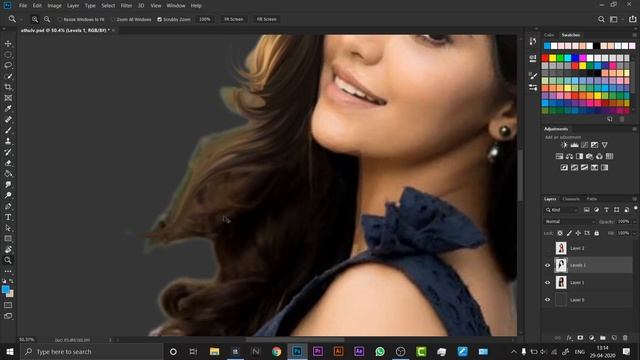The width and height of the screenshot is (640, 360).
Task: Open the Swatches panel menu
Action: point(634,35)
